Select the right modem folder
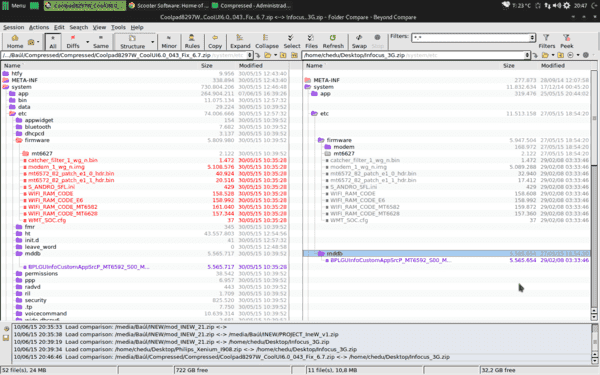 [344, 147]
